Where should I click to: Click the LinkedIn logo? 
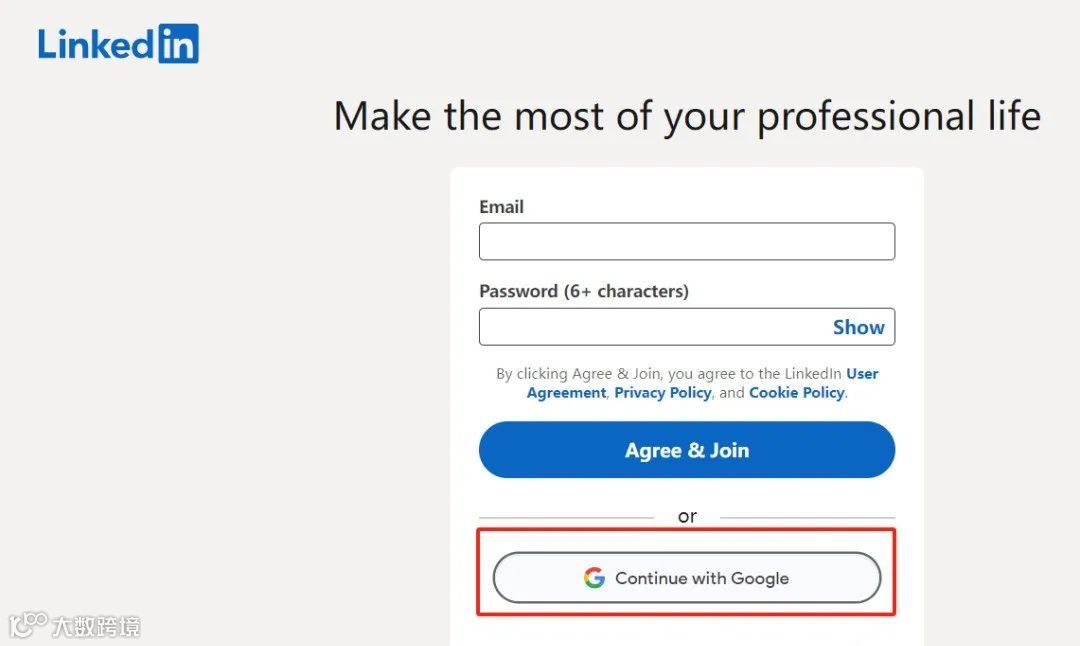click(x=118, y=44)
